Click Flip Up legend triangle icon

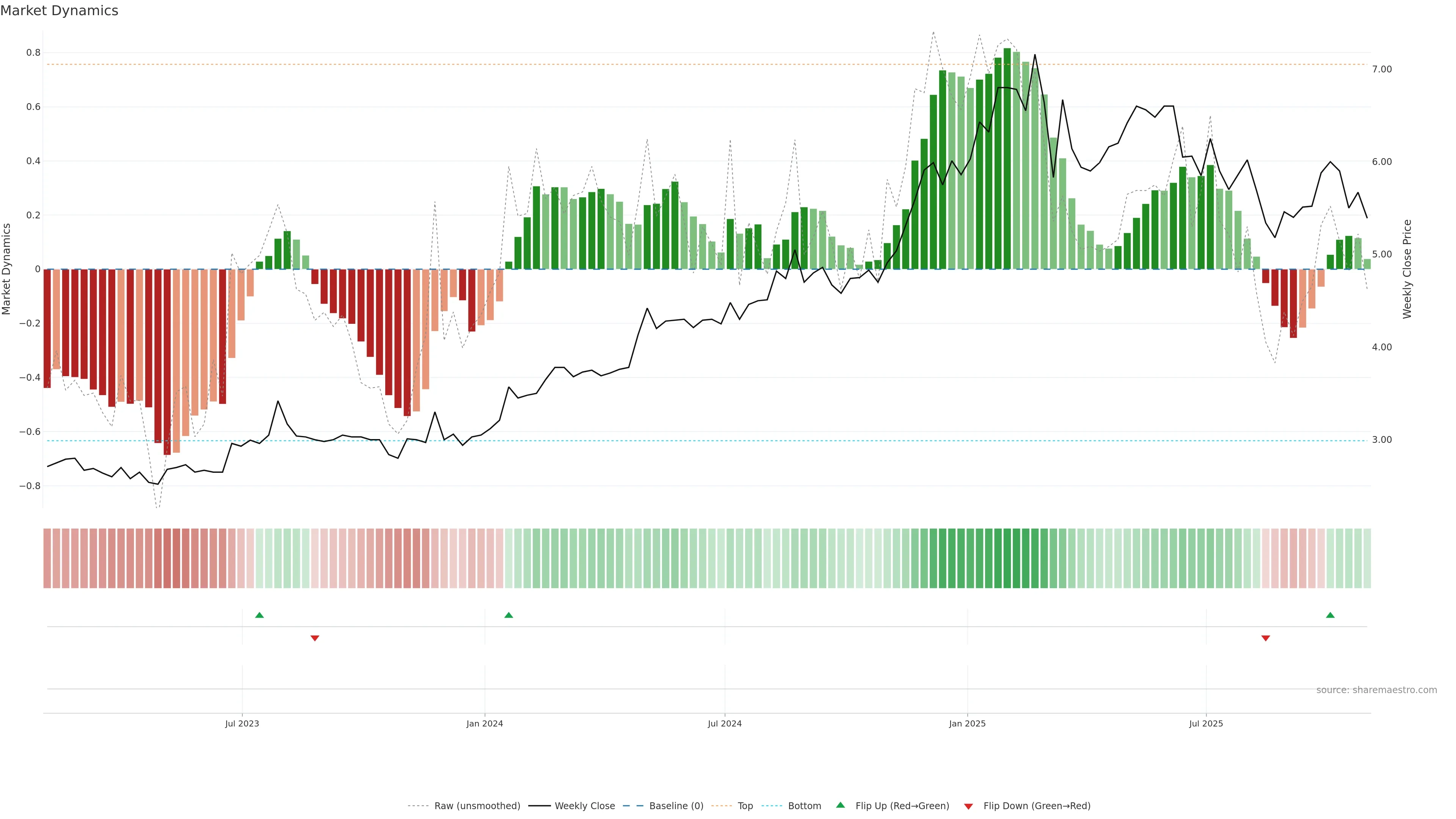point(841,805)
